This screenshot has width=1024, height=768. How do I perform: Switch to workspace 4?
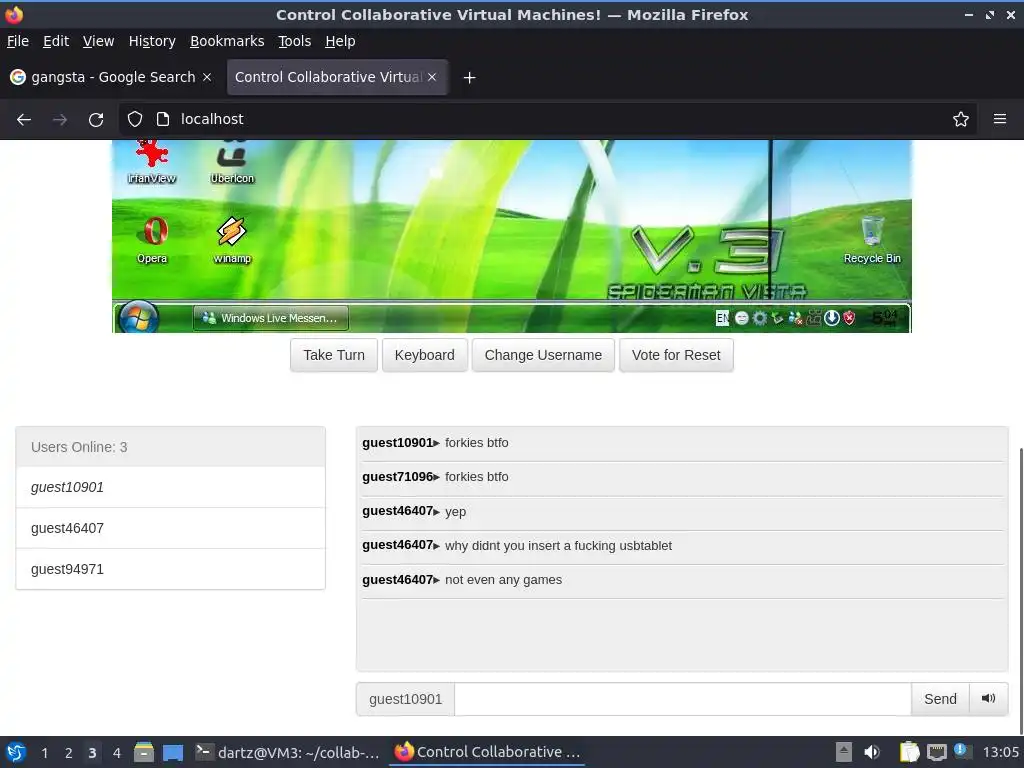click(x=116, y=753)
